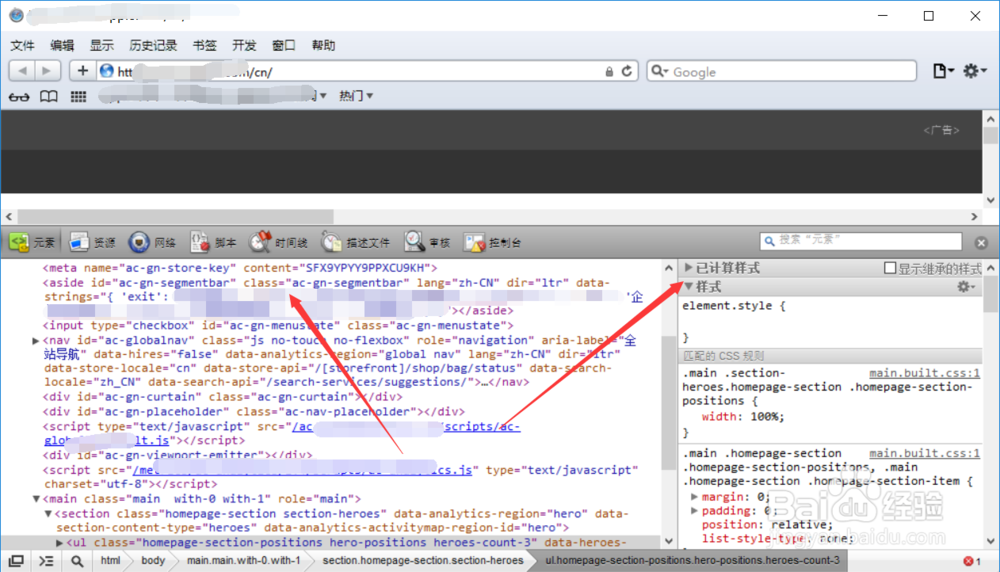Click the page's horizontal scrollbar thumb
The image size is (1000, 572).
point(175,217)
